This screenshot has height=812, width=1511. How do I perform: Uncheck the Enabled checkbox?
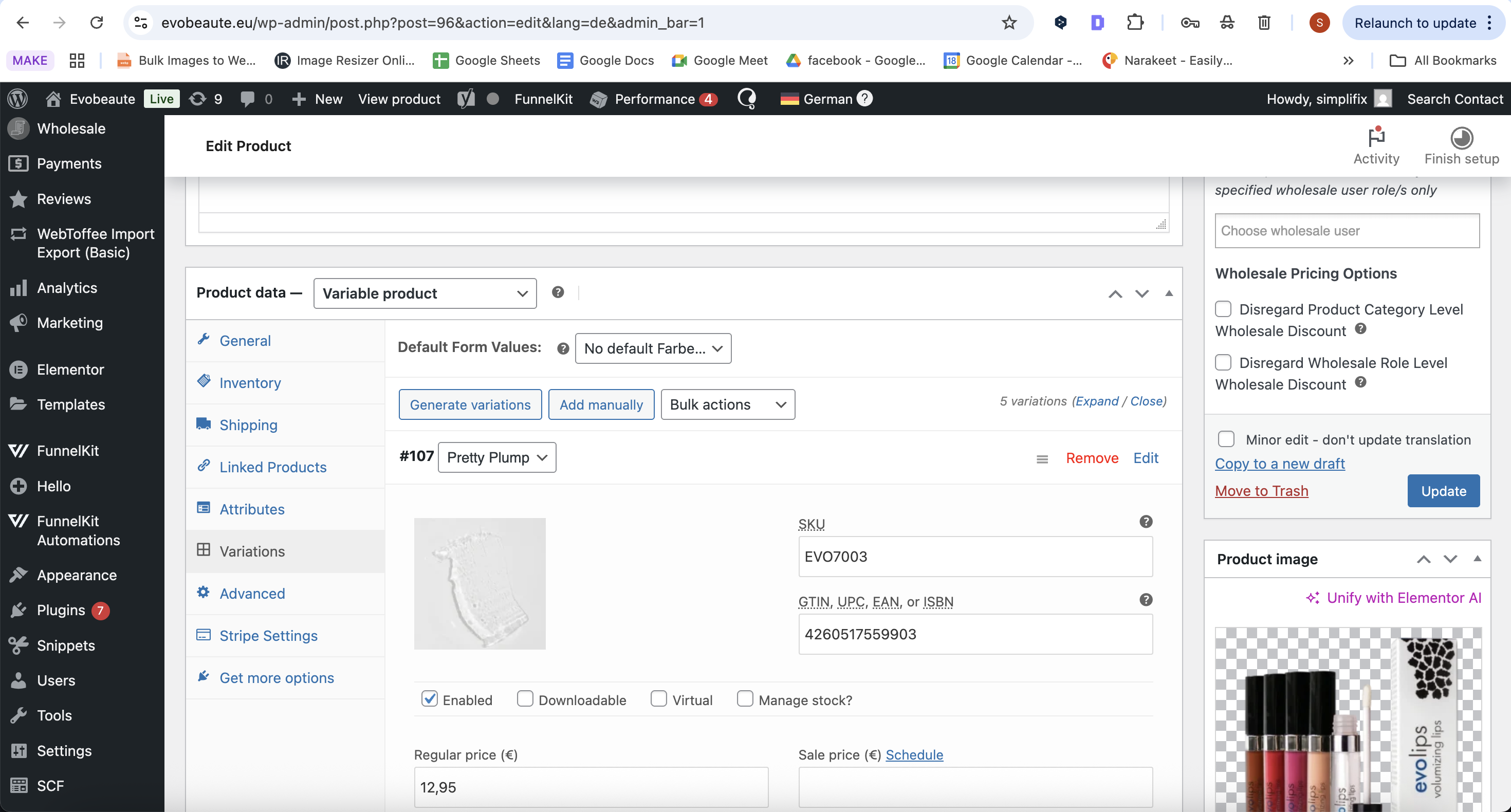coord(430,699)
